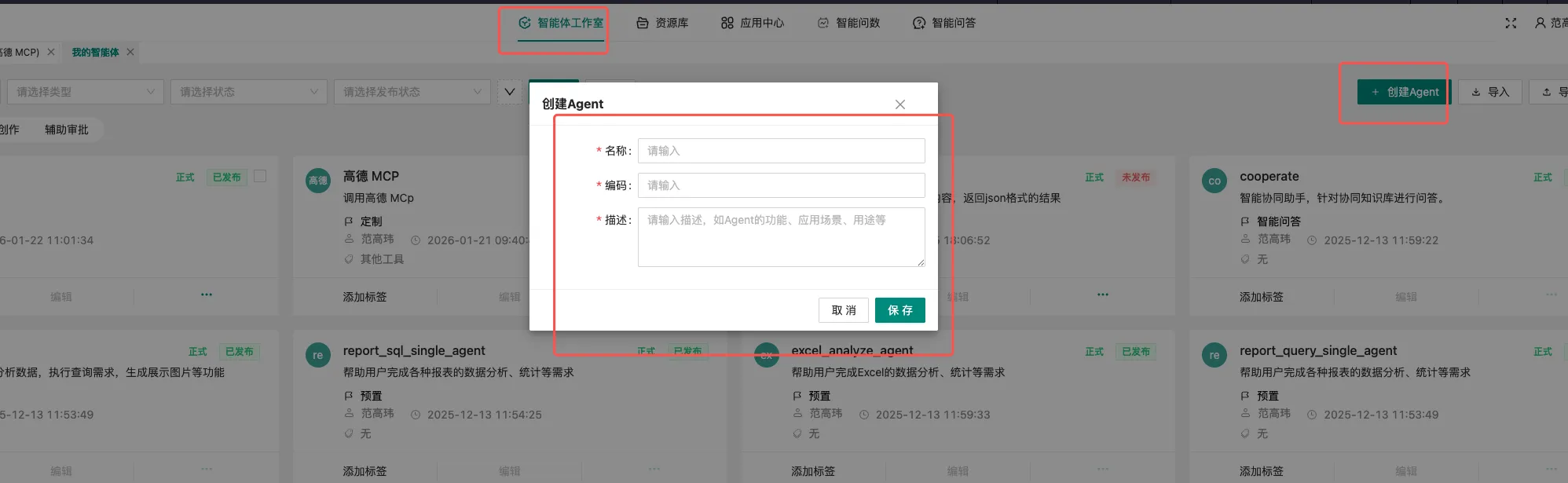Click the chevron expand filter button

[x=509, y=92]
